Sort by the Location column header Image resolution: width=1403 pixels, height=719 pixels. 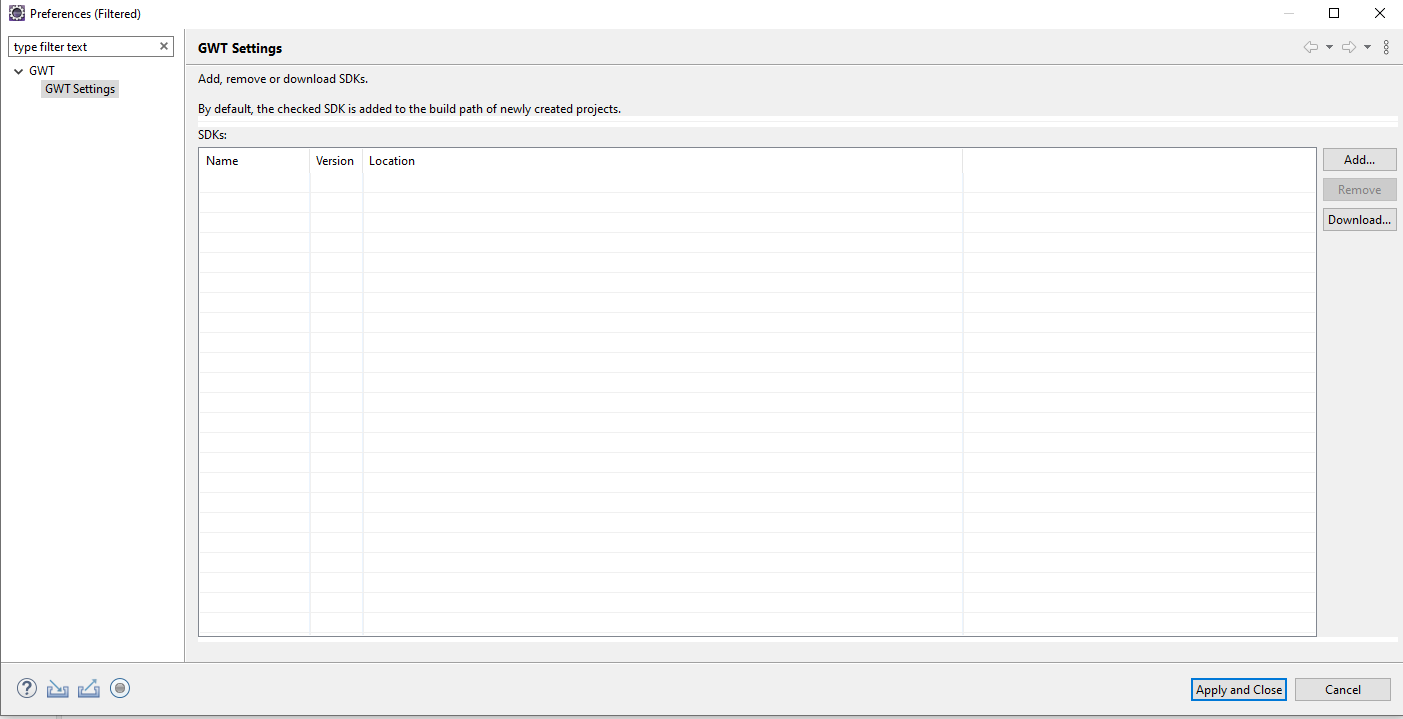point(662,161)
